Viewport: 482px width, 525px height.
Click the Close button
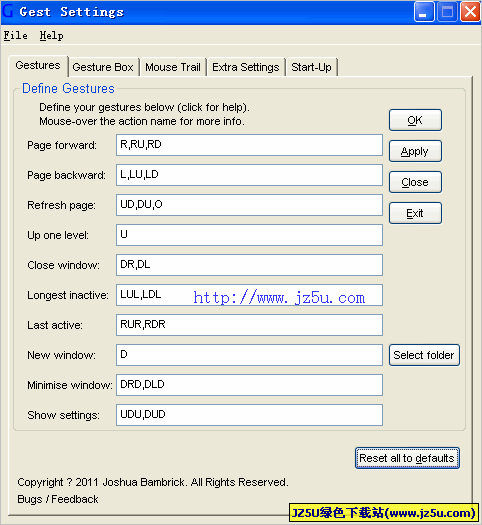[x=415, y=182]
